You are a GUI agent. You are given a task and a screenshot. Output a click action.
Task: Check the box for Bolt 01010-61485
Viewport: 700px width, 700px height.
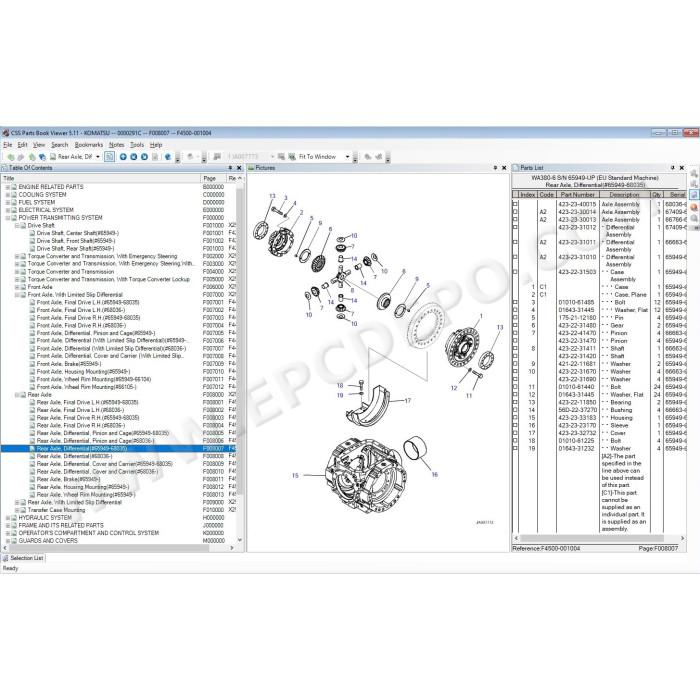coord(515,302)
